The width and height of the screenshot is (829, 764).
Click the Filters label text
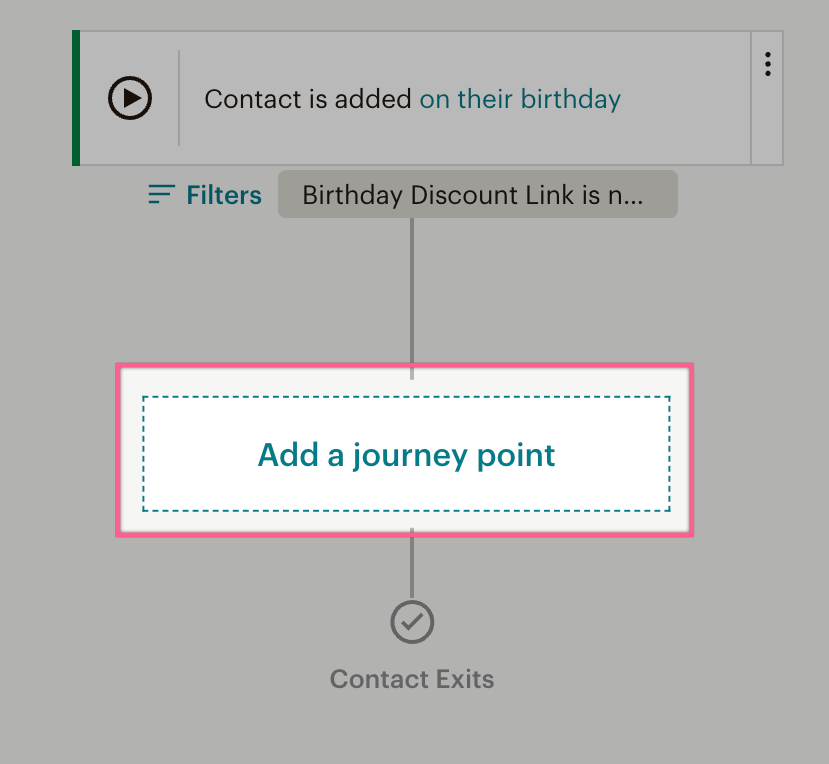[x=224, y=195]
